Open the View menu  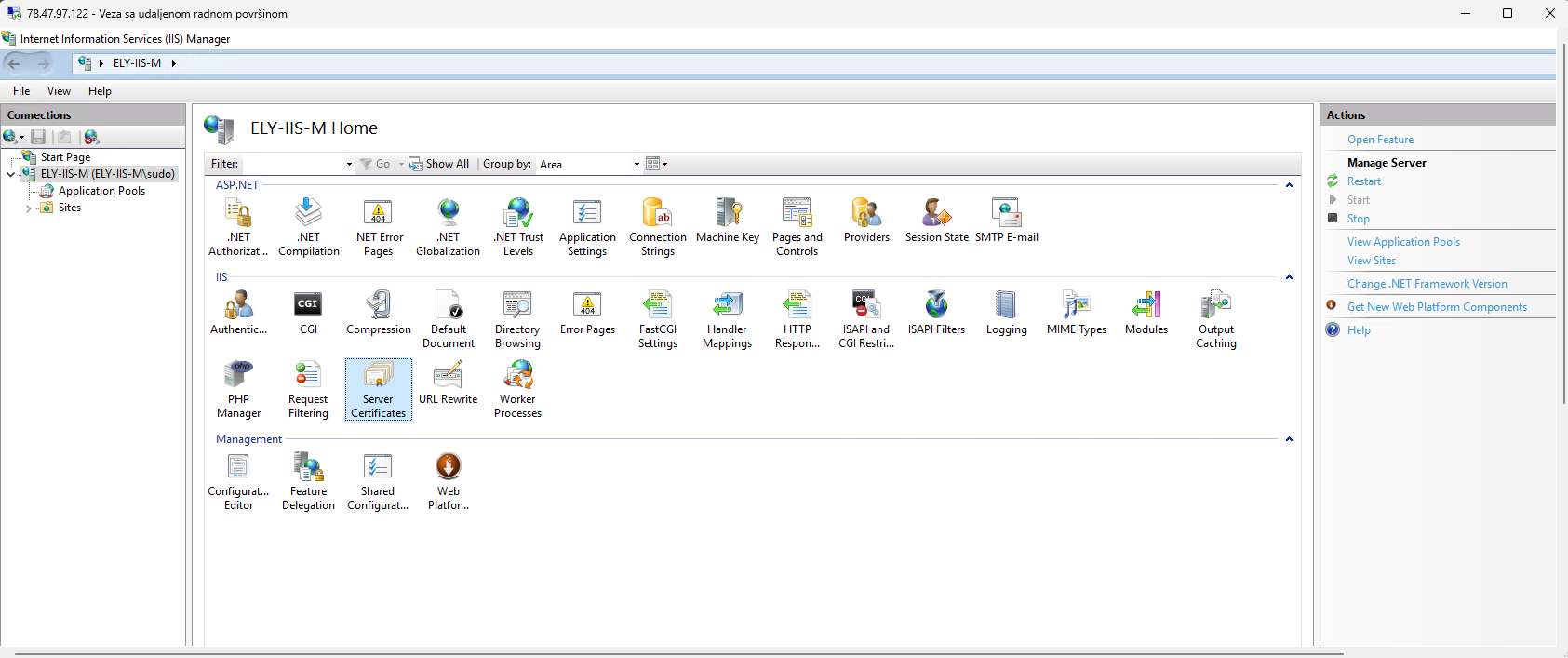[59, 91]
